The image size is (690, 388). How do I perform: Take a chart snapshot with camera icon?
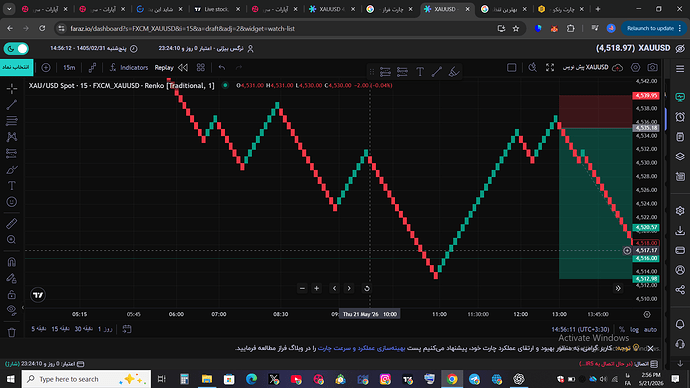pyautogui.click(x=652, y=68)
